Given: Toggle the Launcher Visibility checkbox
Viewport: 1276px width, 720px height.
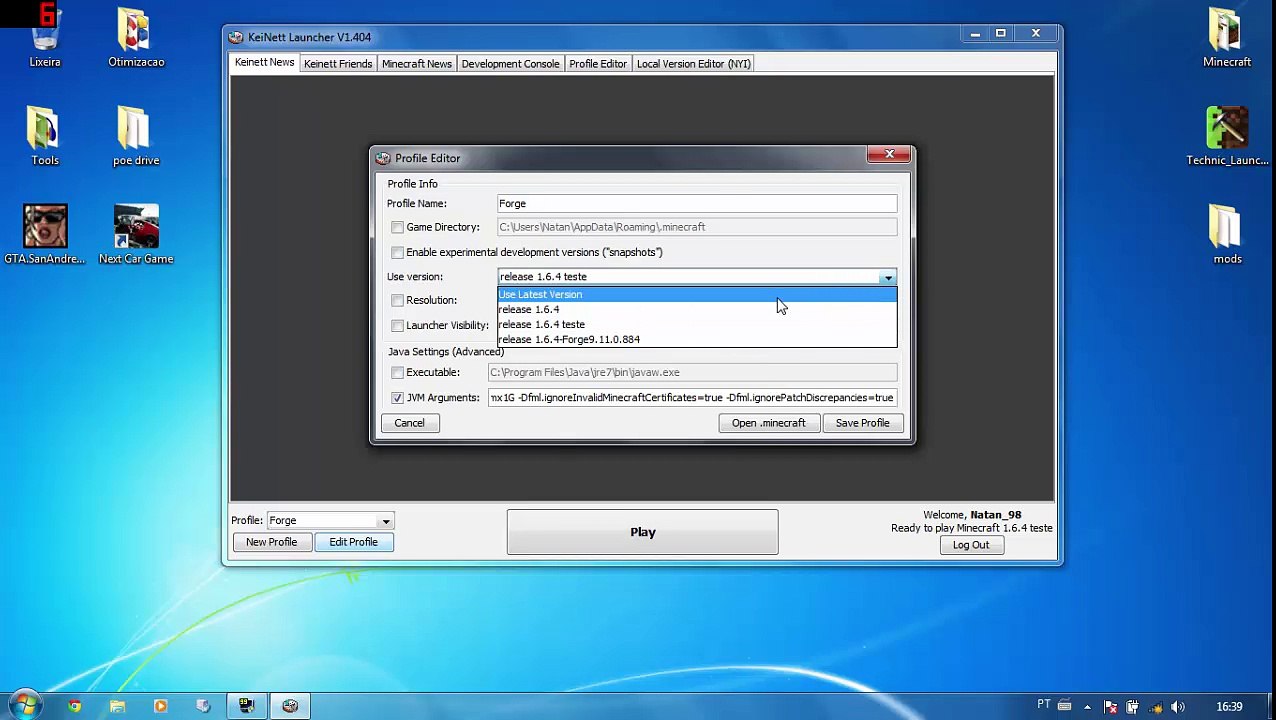Looking at the screenshot, I should point(397,325).
